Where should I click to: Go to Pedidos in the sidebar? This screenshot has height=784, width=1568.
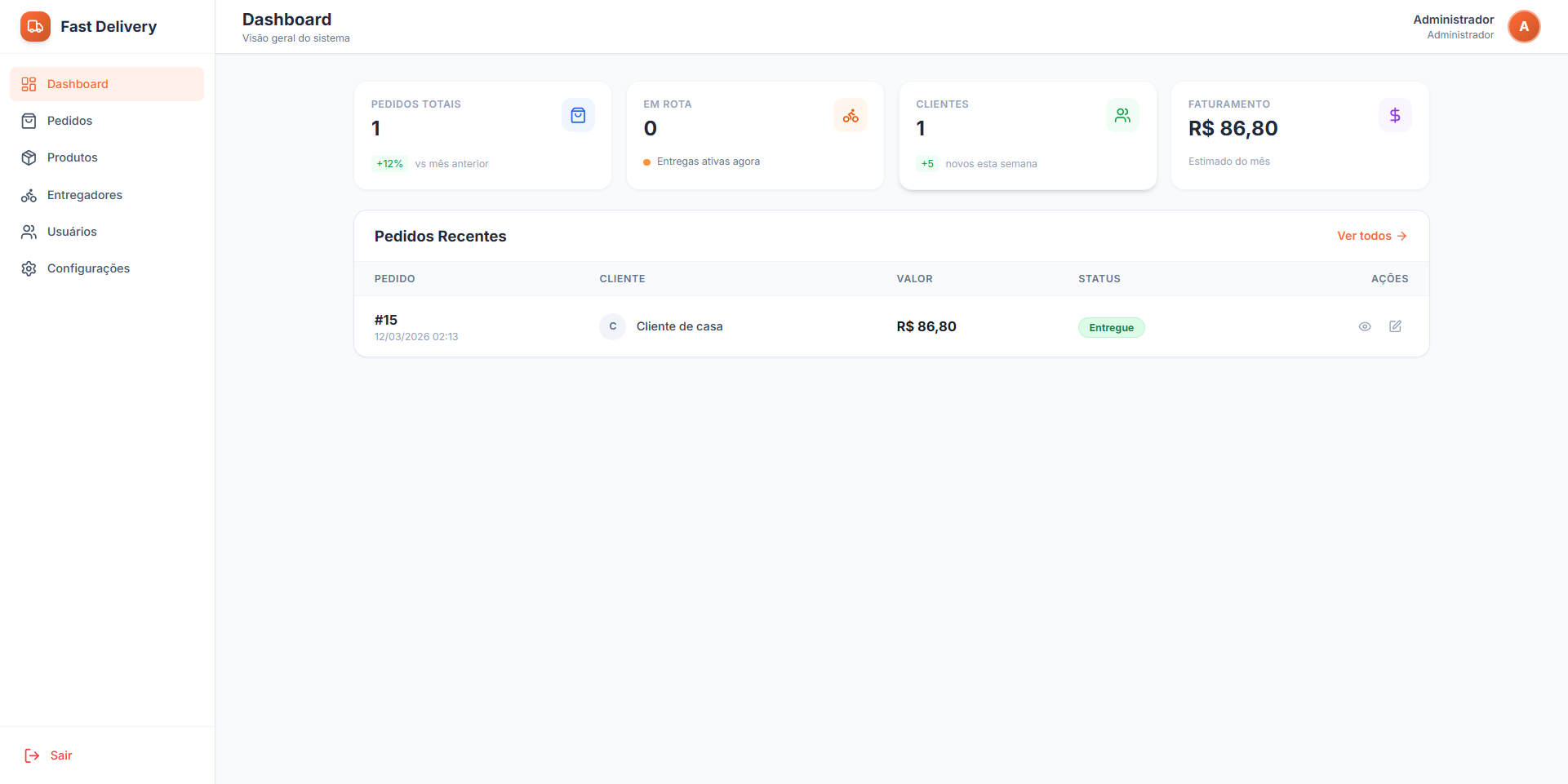[x=70, y=121]
